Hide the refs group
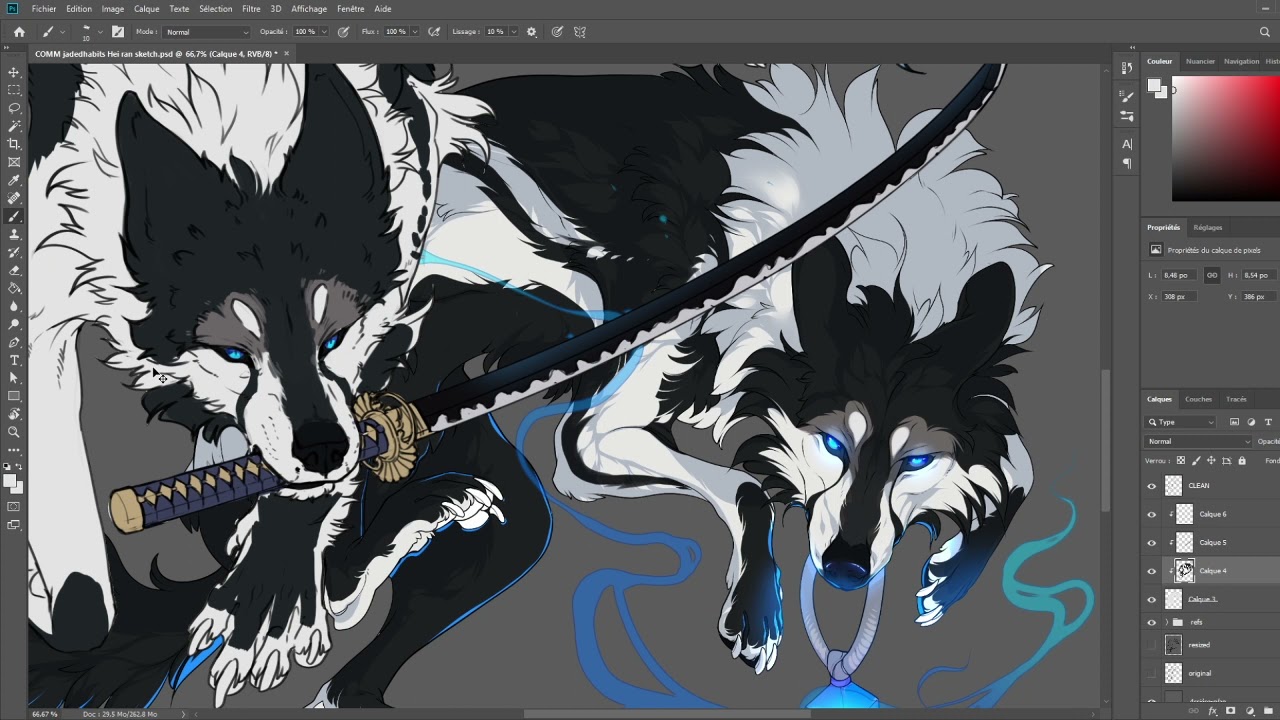Screen dimensions: 1280x720 (x=1151, y=622)
